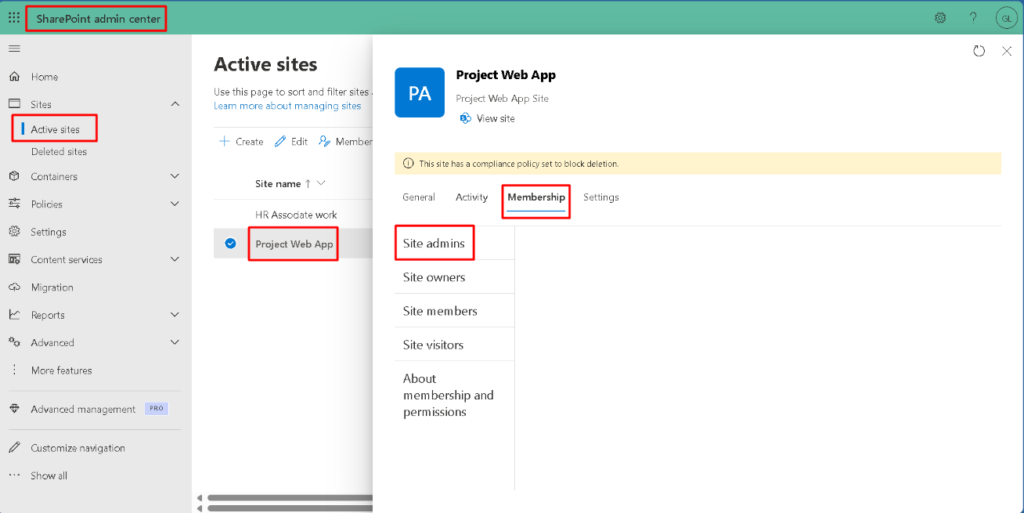Go to Deleted sites in sidebar
Screen dimensions: 1024x513
[x=59, y=151]
